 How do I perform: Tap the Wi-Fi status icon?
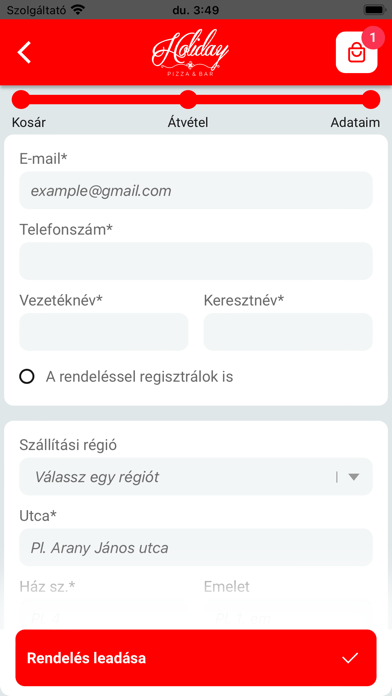pyautogui.click(x=78, y=9)
